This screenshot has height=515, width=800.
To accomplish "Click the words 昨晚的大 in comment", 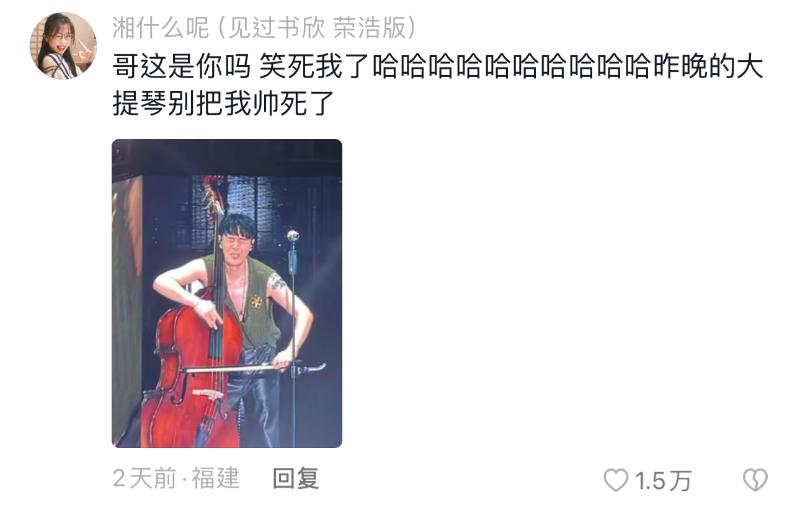I will [708, 67].
